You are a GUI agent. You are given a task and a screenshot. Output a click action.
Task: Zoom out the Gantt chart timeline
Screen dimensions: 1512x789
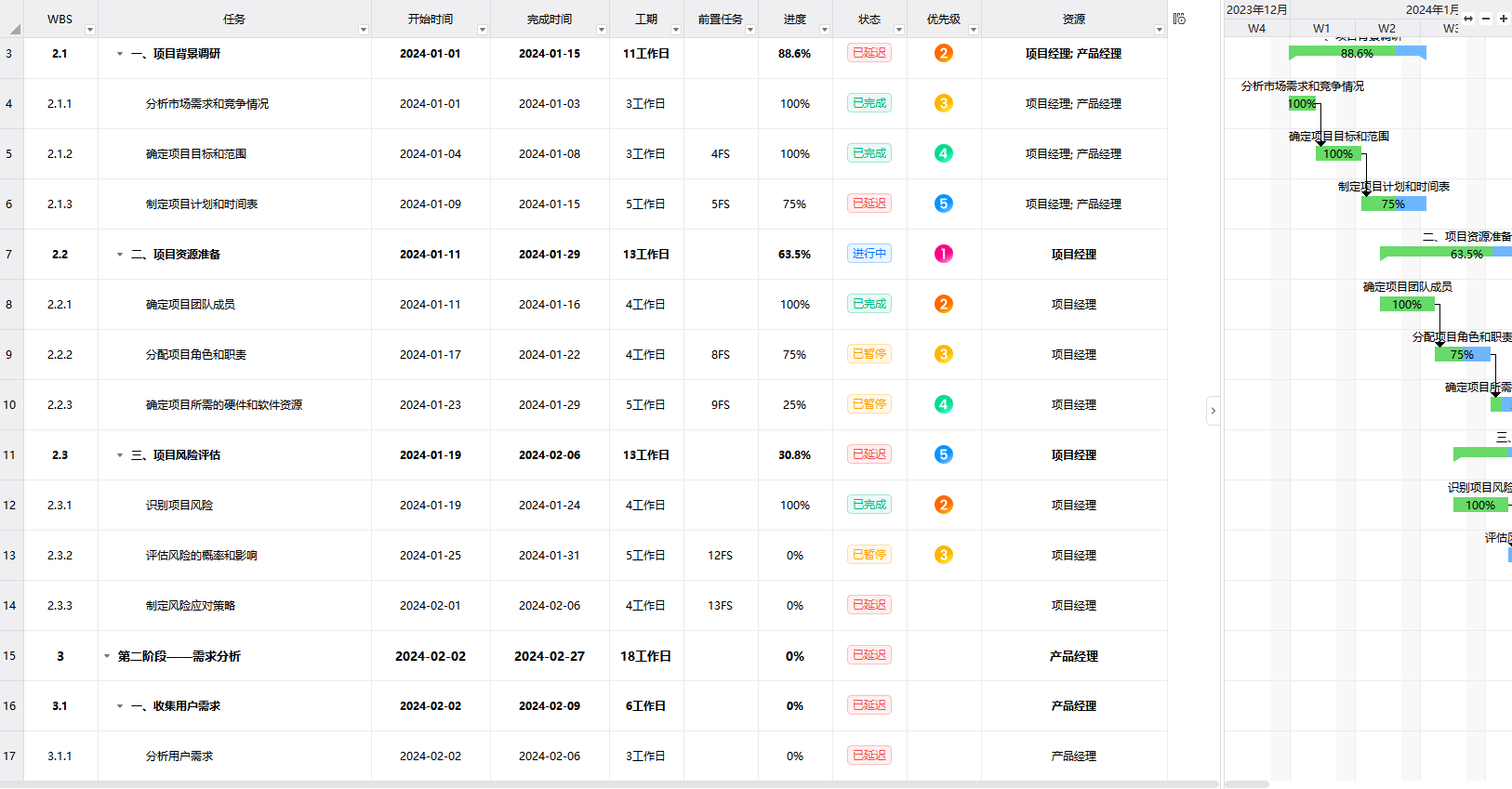coord(1486,19)
